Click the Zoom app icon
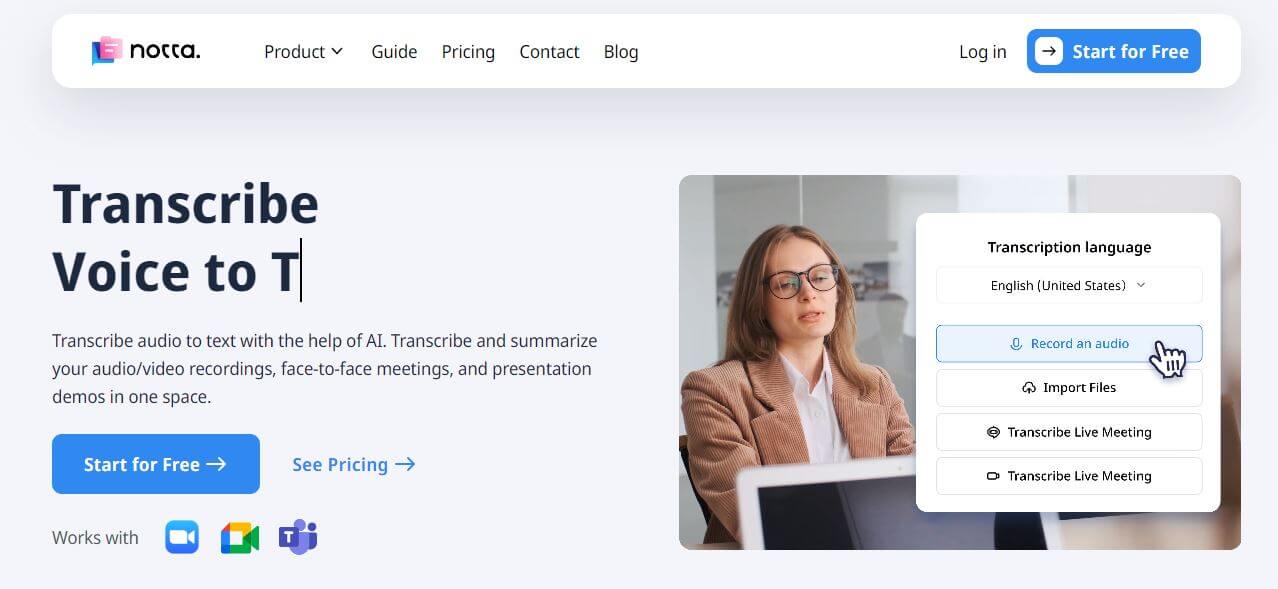The image size is (1278, 589). point(182,537)
